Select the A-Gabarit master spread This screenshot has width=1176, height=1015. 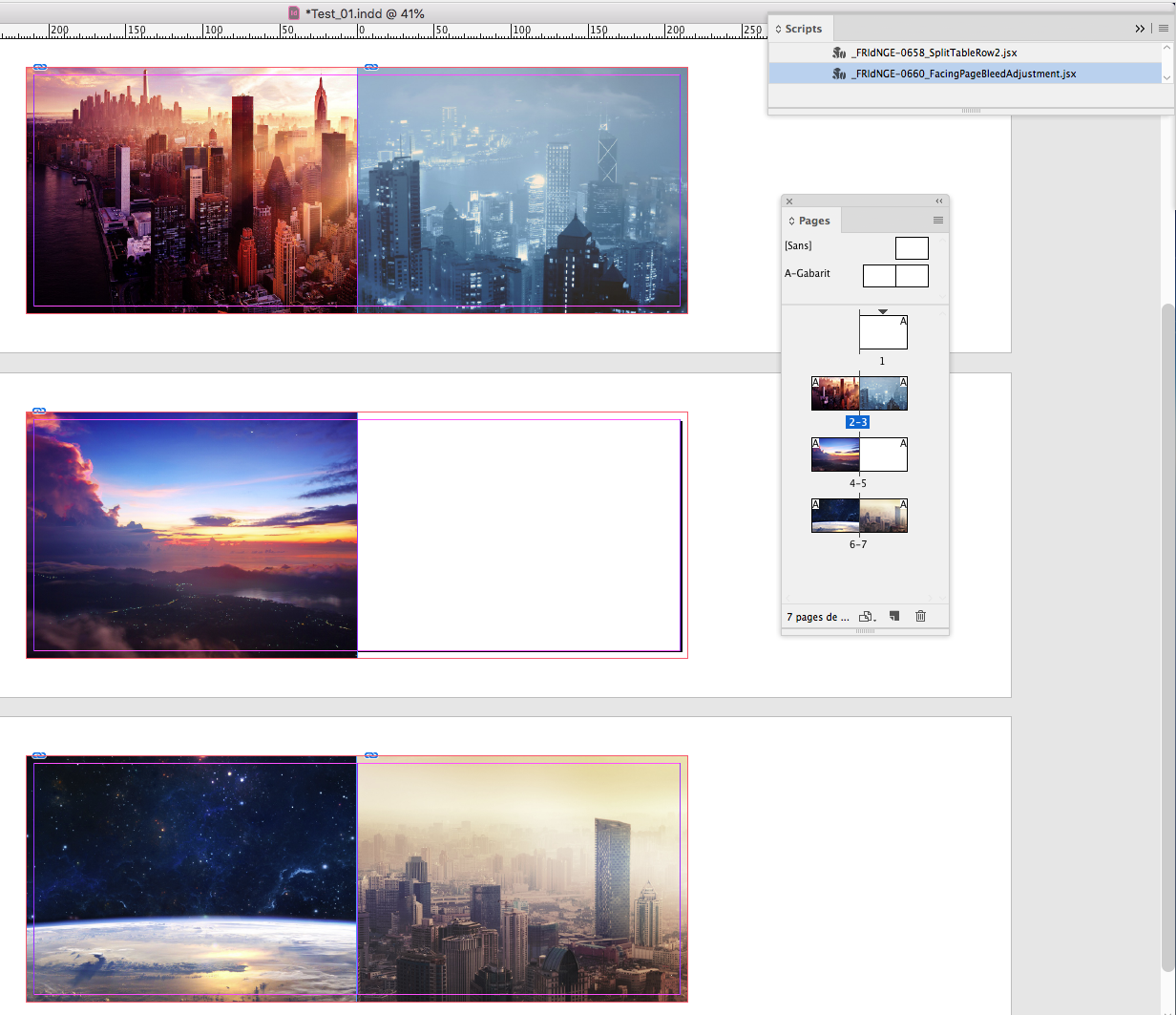[895, 274]
